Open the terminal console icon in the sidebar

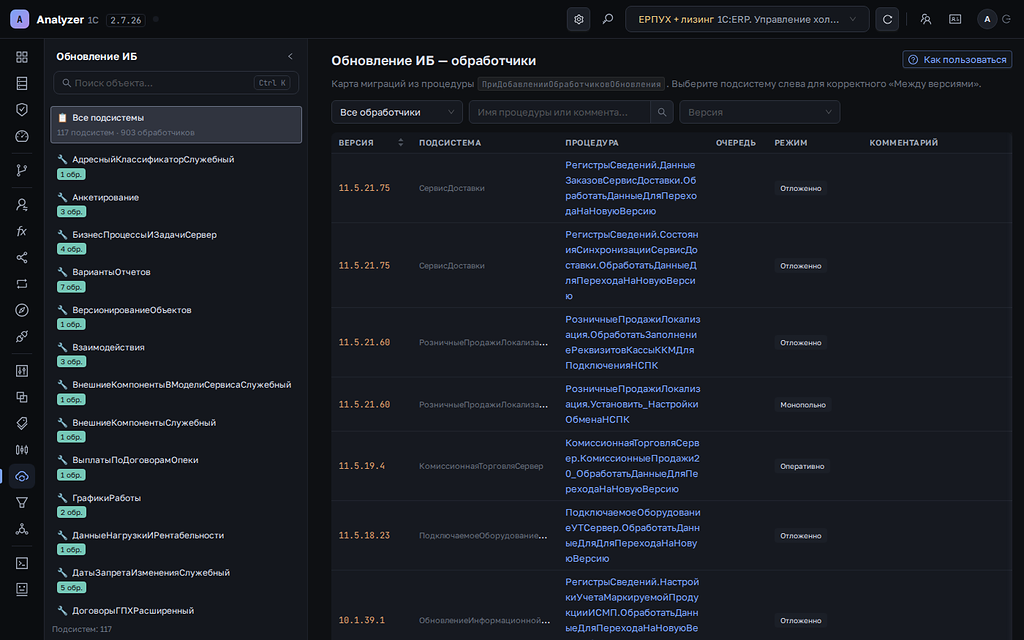22,563
